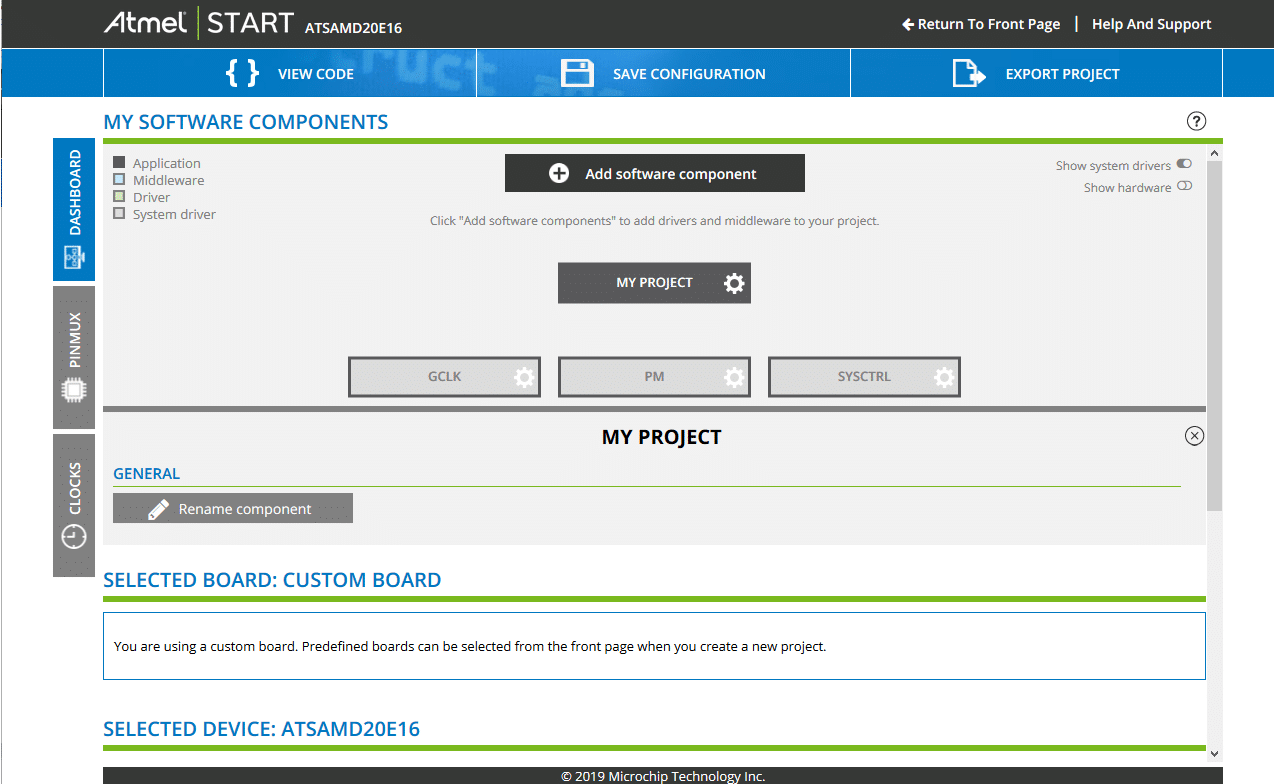Switch to the PINMUX tab
The width and height of the screenshot is (1274, 784).
point(74,357)
